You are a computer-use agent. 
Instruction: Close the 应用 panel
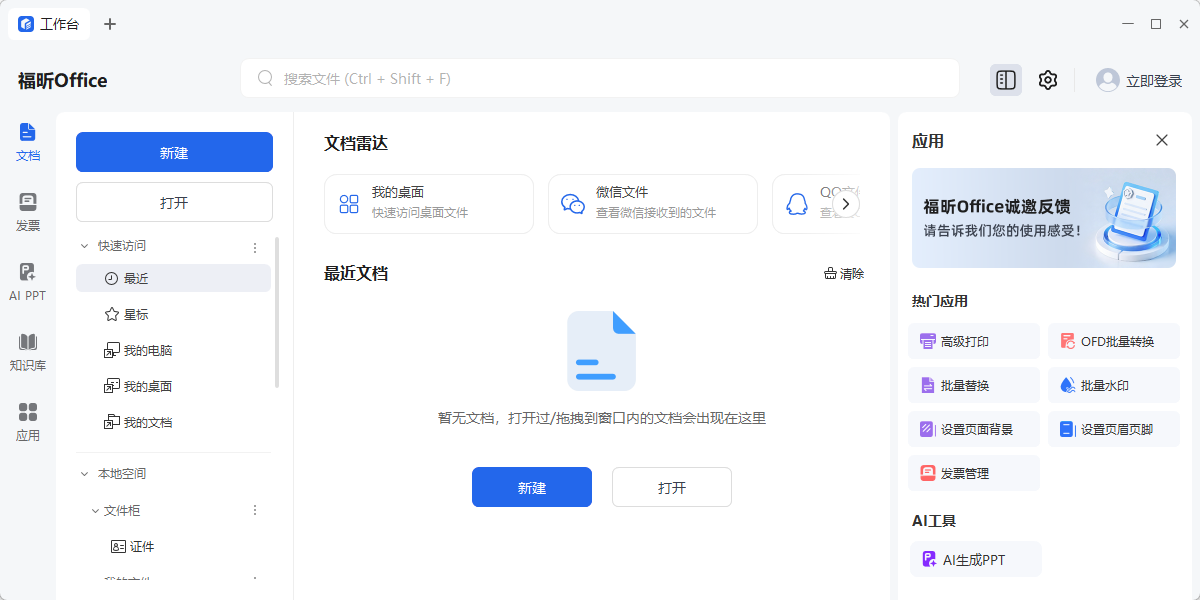point(1162,140)
